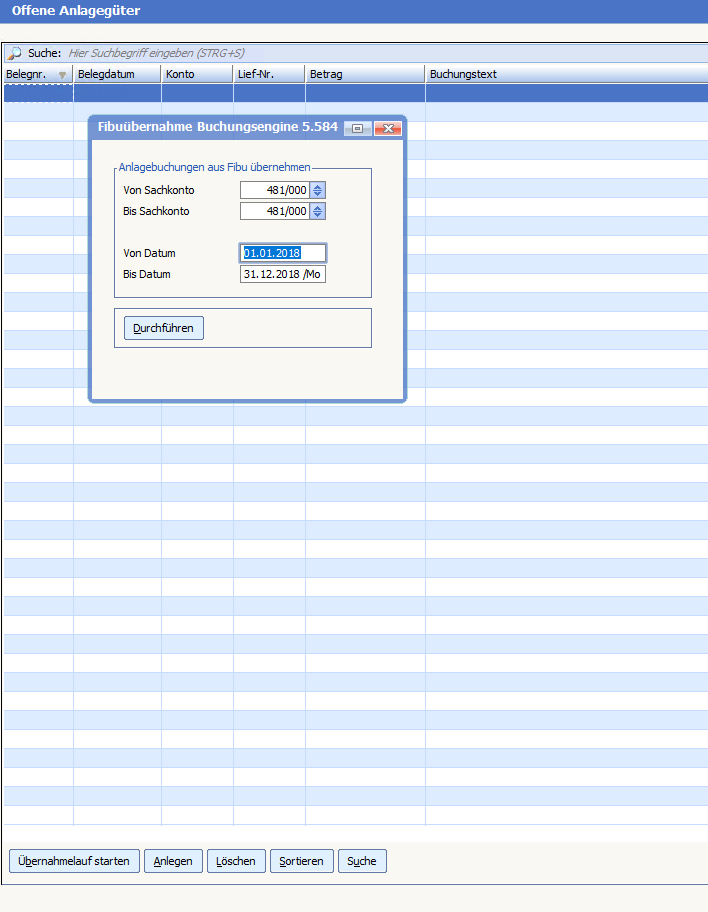Click the Suche button at bottom
The image size is (708, 912).
point(362,861)
